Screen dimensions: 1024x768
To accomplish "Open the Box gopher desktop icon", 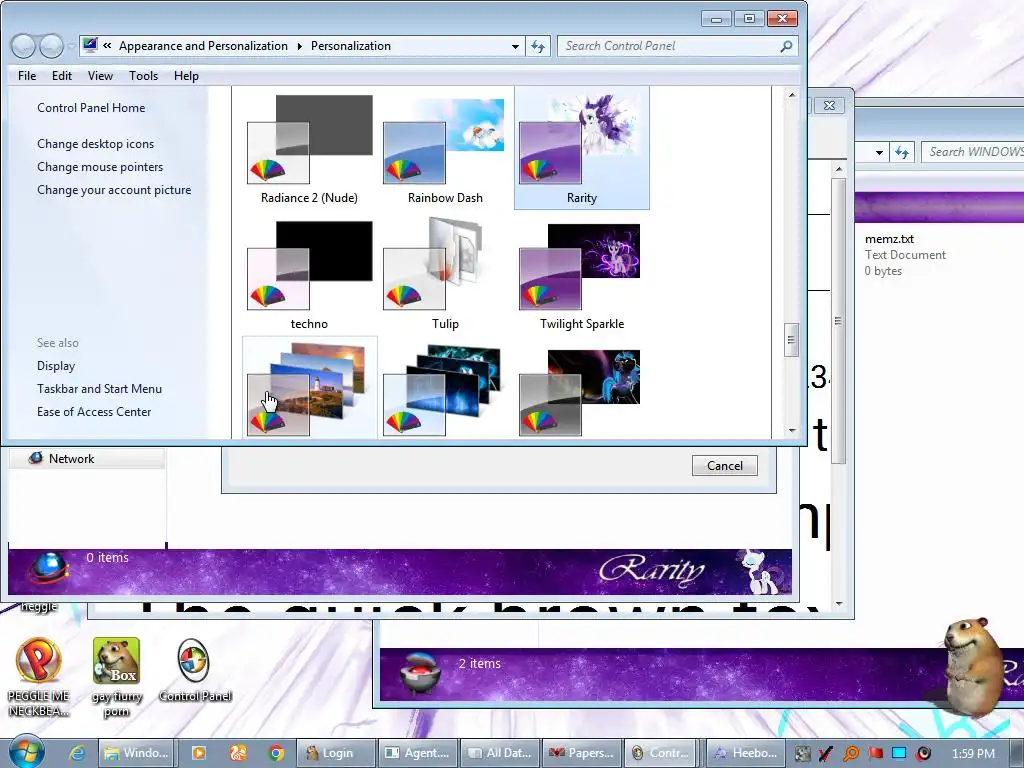I will pyautogui.click(x=116, y=678).
